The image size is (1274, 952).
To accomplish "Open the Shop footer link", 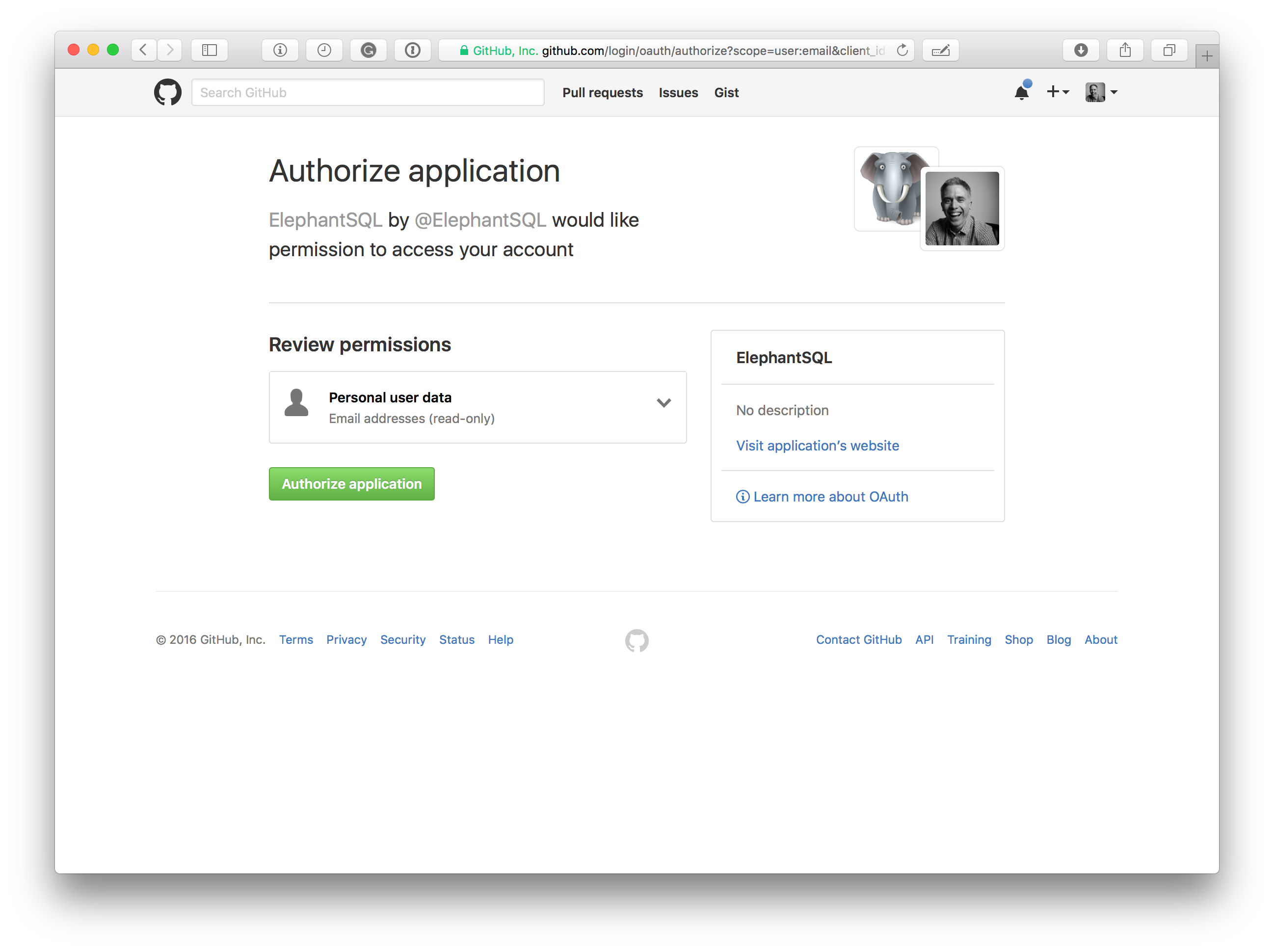I will click(1019, 640).
